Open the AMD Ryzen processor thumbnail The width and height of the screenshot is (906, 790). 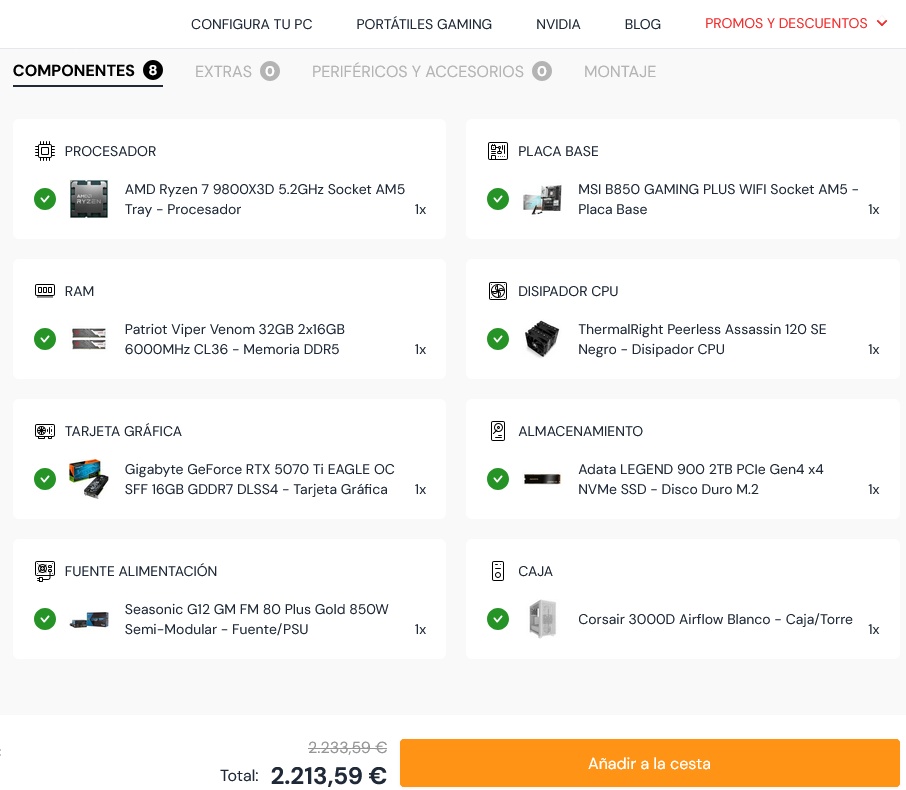pos(89,199)
